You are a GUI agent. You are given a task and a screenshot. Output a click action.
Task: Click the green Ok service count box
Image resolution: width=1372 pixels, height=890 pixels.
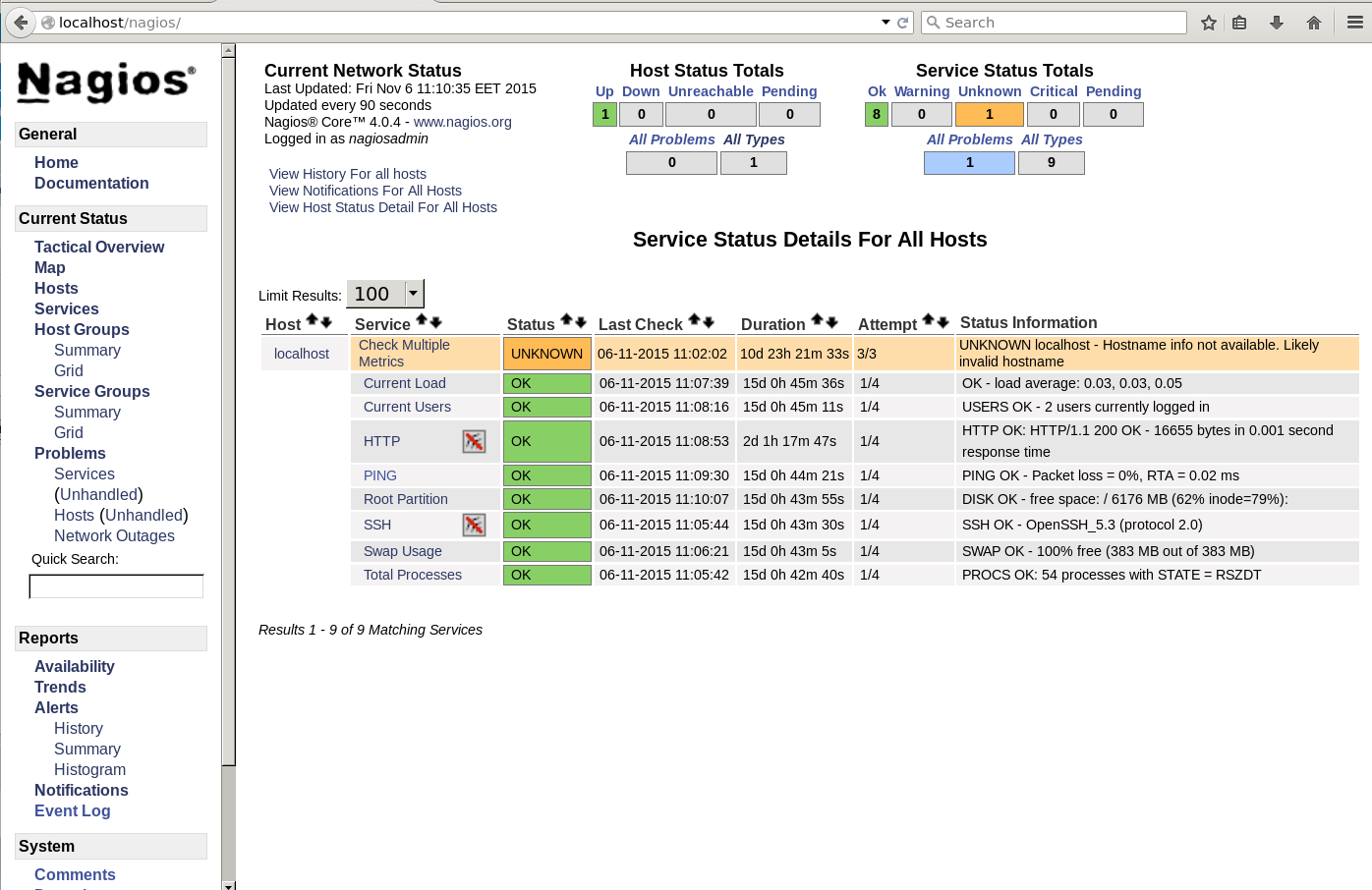pos(876,115)
